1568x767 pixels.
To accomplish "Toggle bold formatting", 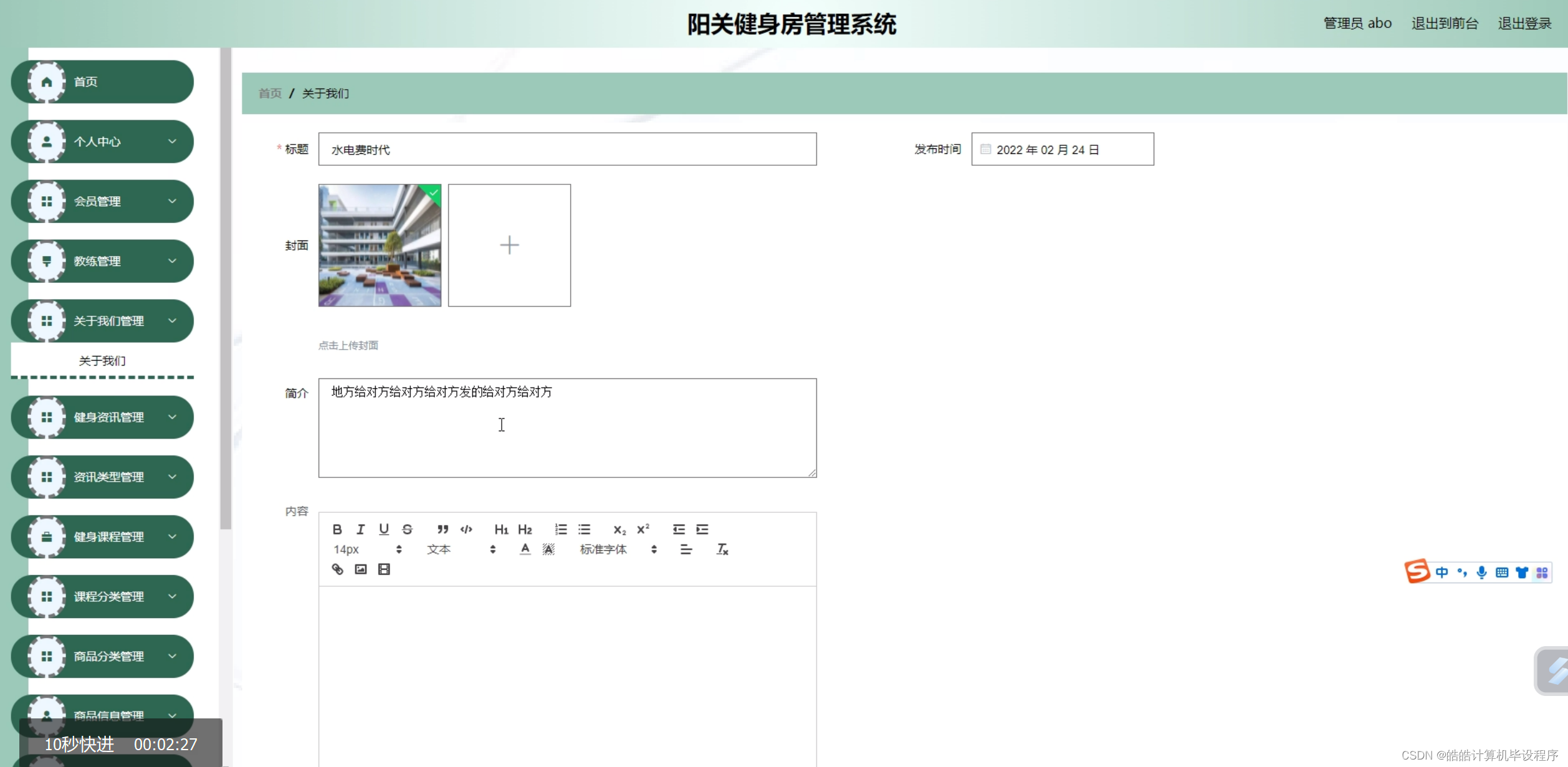I will pos(337,529).
